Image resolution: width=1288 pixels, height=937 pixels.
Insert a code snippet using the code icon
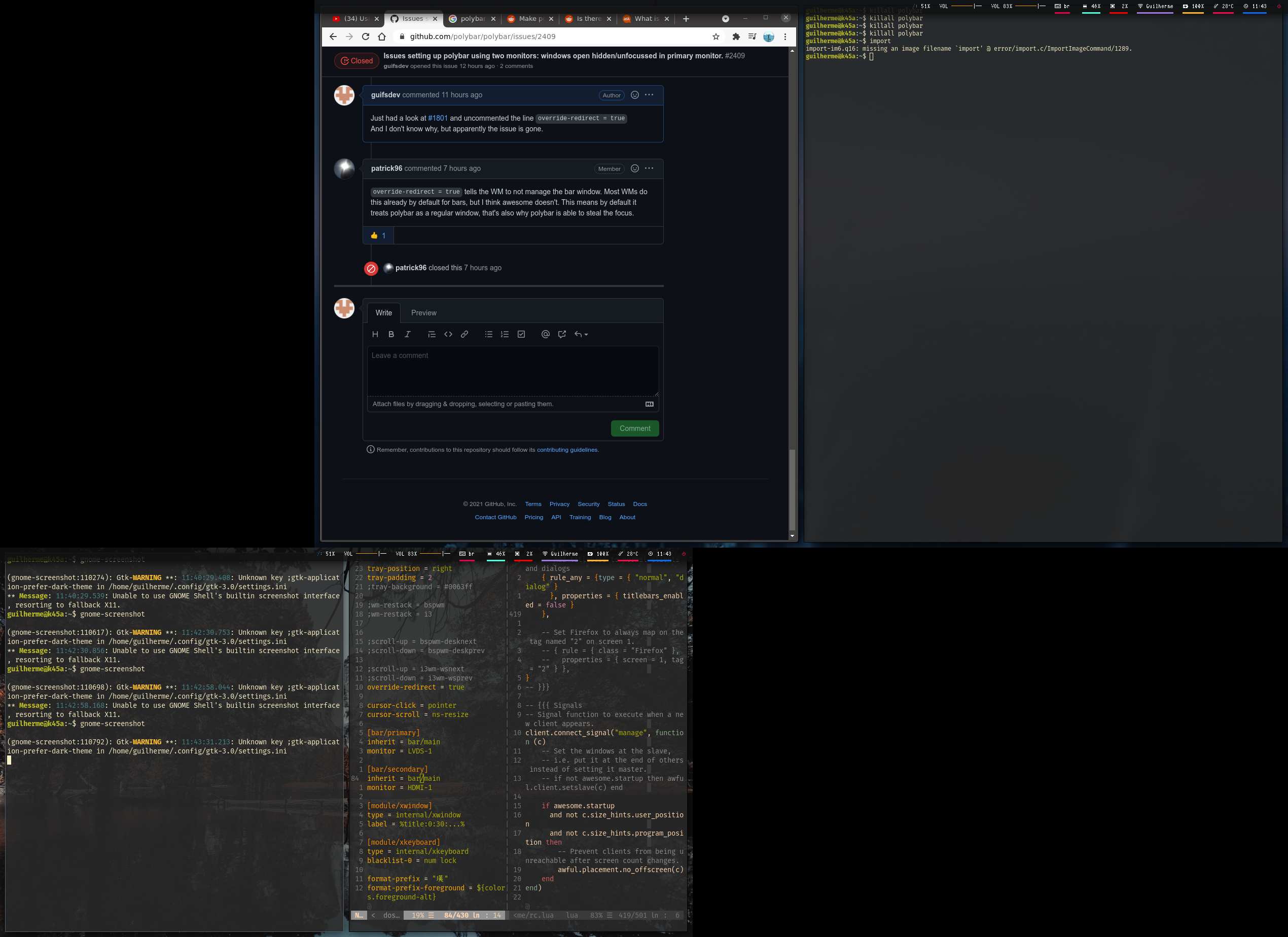448,334
